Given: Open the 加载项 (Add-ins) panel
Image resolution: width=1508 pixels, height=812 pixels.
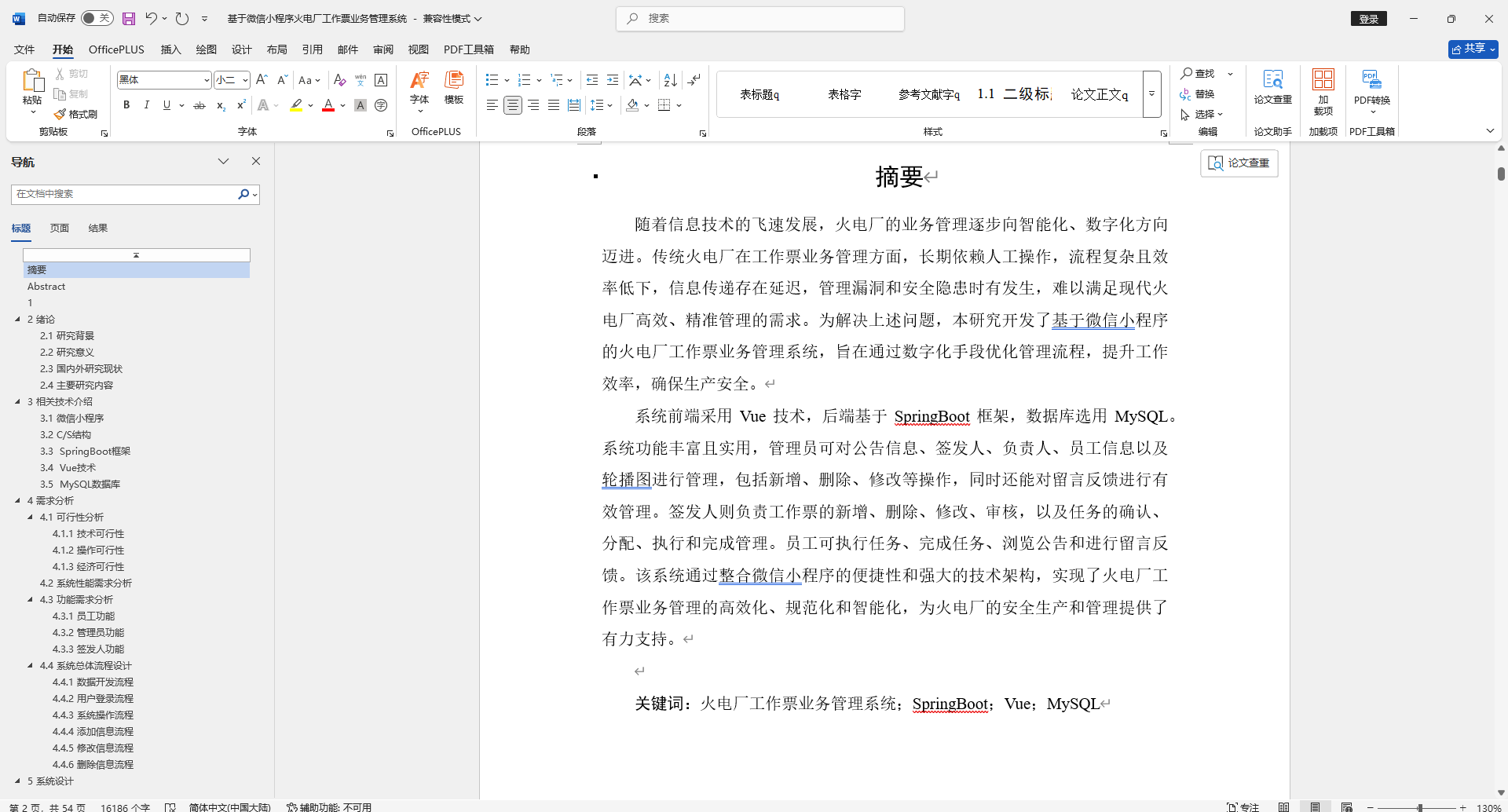Looking at the screenshot, I should tap(1323, 93).
